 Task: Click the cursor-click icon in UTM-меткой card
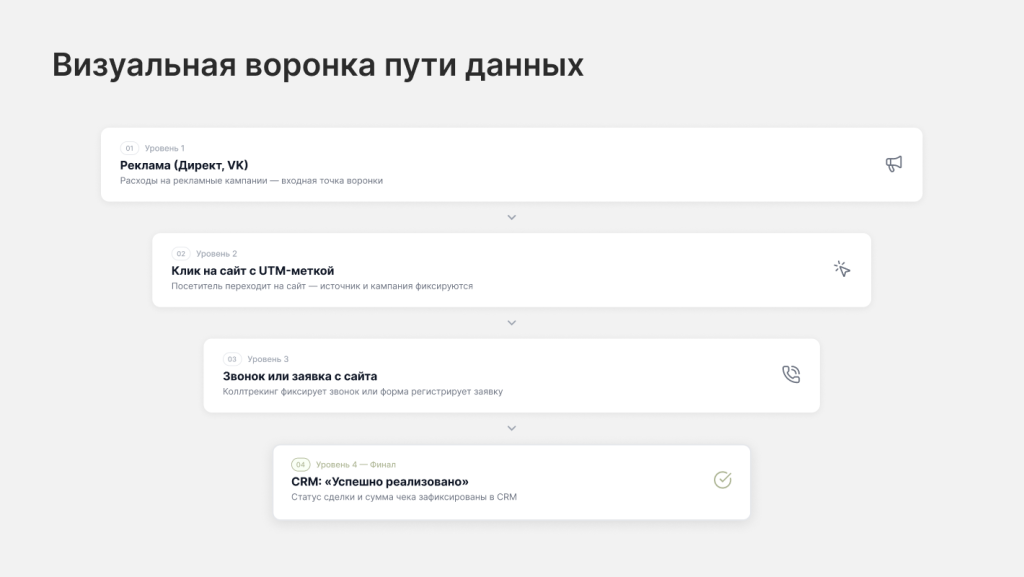(842, 269)
